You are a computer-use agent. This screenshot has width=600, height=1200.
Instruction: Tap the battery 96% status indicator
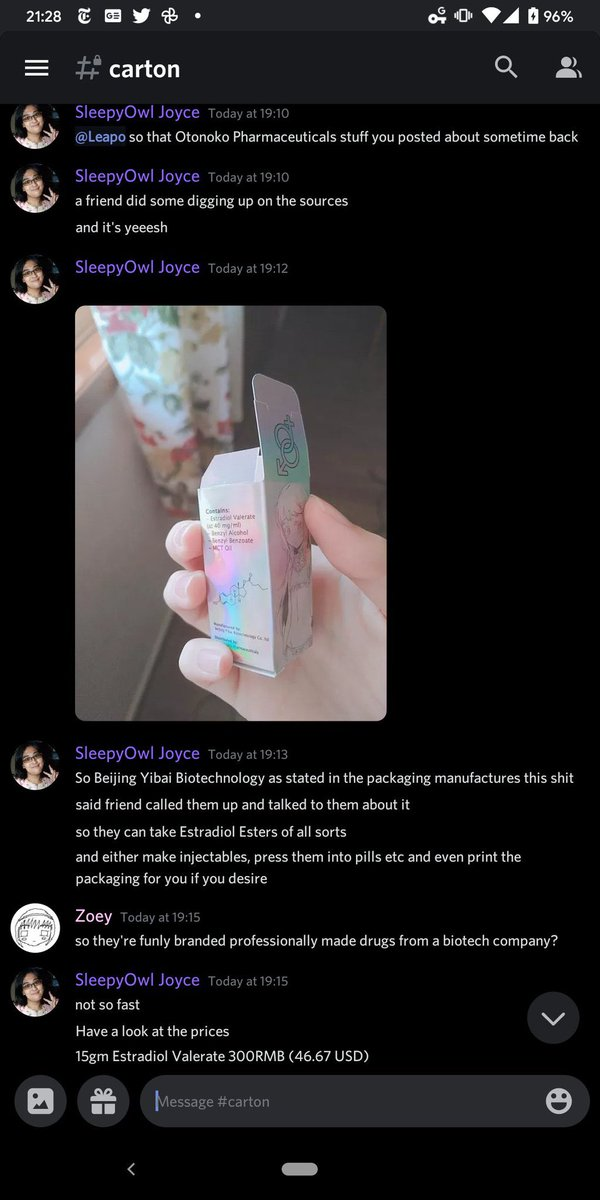(550, 16)
